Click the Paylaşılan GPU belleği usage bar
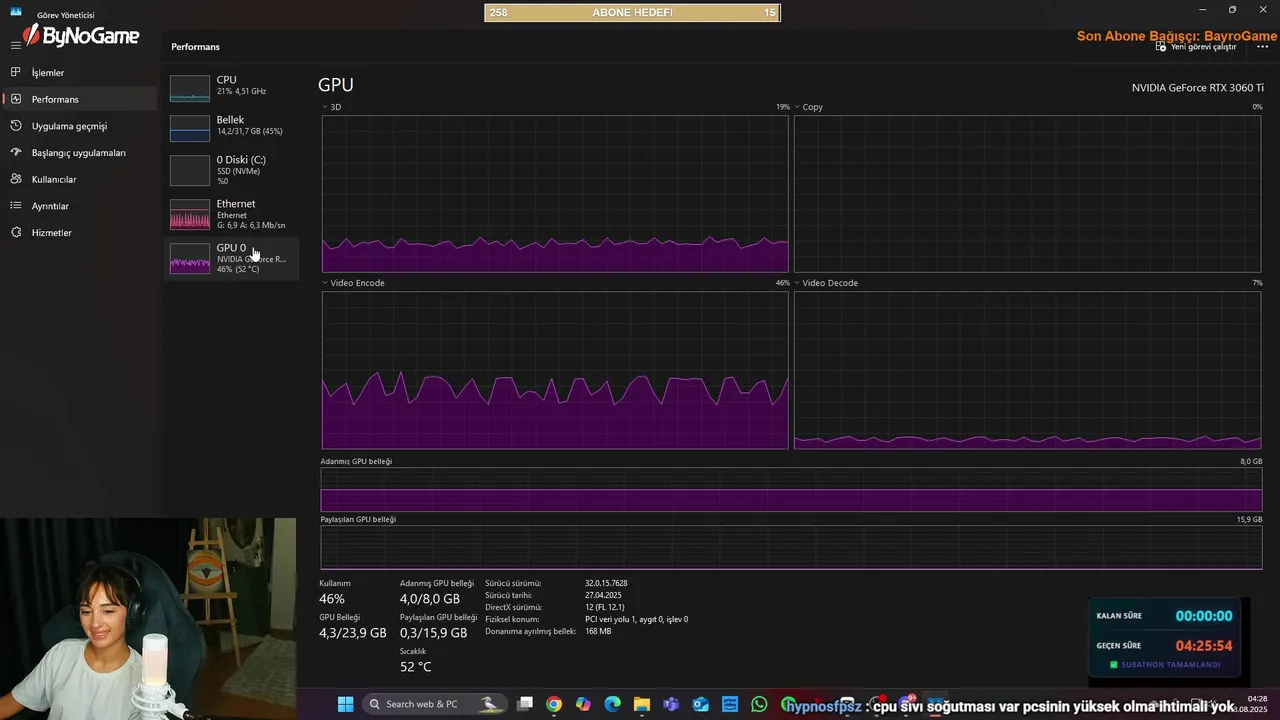The height and width of the screenshot is (720, 1280). point(791,548)
